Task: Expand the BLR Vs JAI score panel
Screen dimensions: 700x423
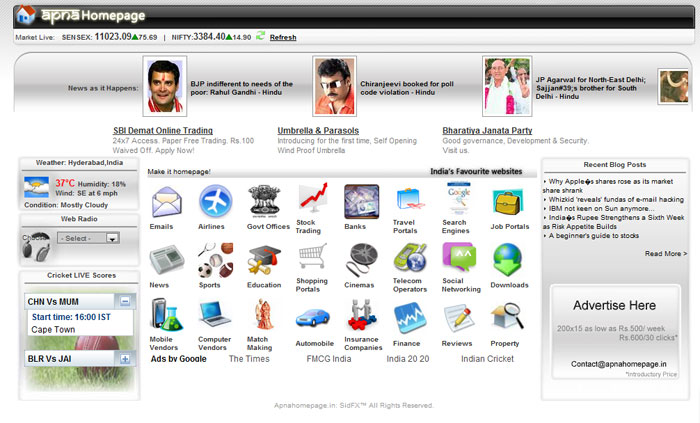Action: click(x=125, y=359)
